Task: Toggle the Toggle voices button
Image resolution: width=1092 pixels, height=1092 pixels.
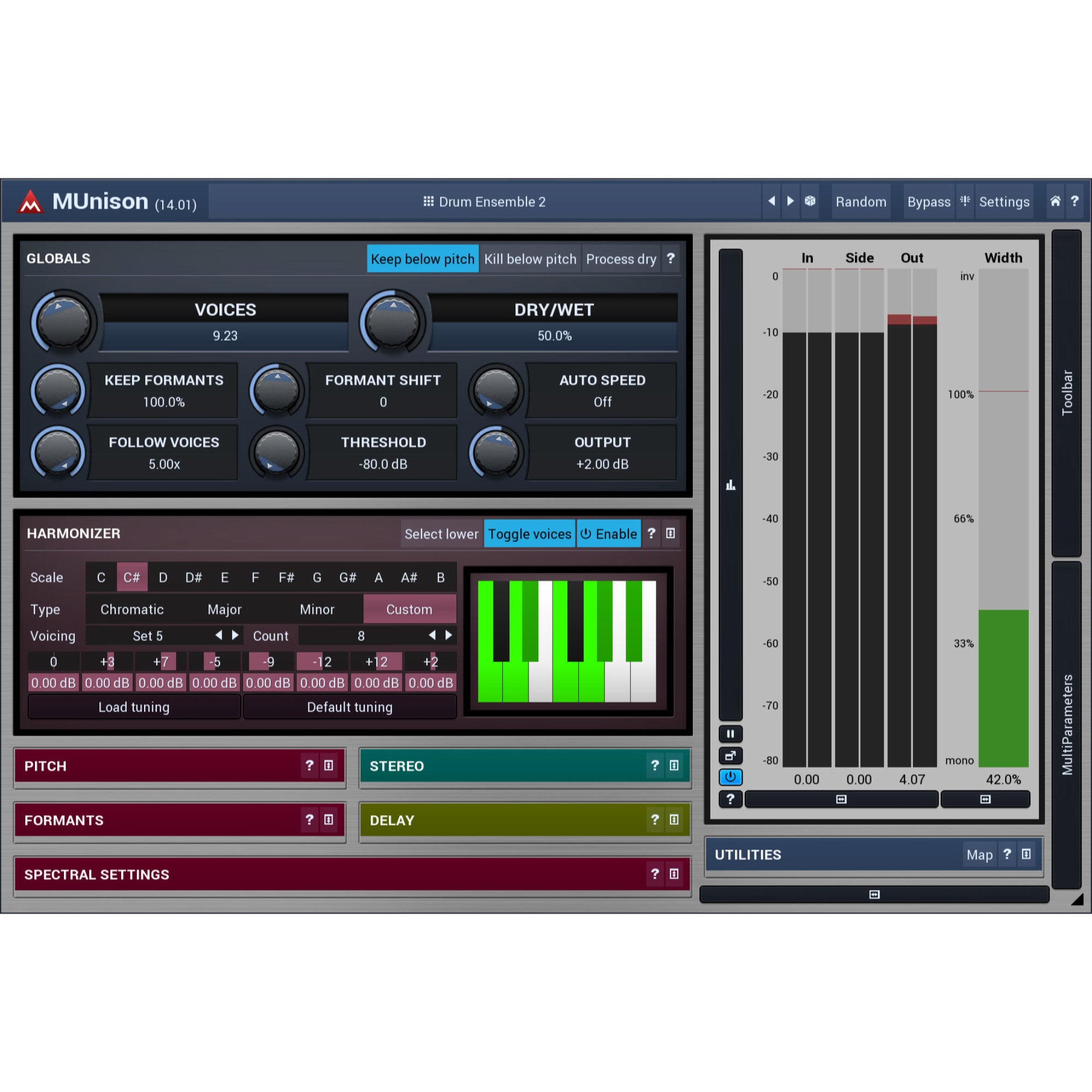Action: (530, 533)
